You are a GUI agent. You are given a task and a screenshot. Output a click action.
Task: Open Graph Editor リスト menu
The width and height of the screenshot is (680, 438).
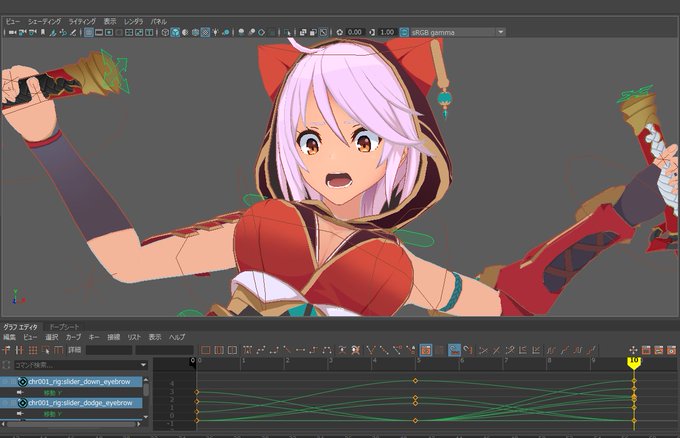click(x=134, y=337)
